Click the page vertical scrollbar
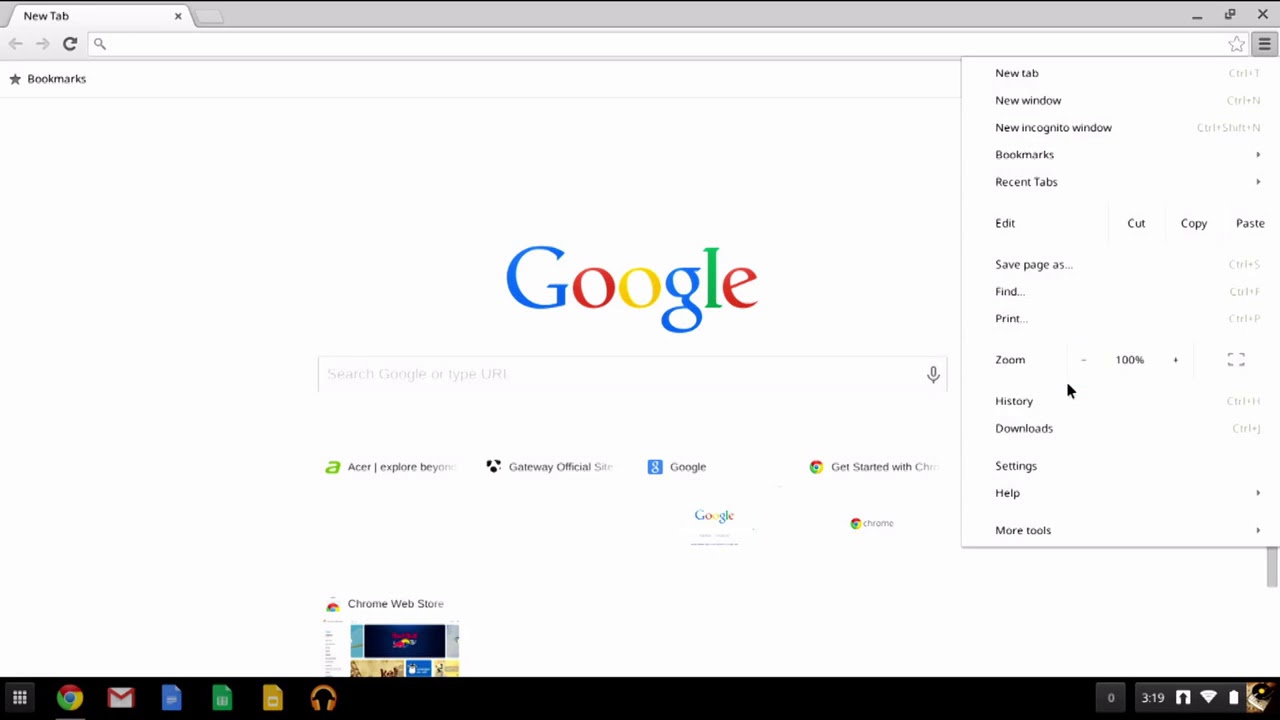The width and height of the screenshot is (1280, 720). tap(1272, 566)
